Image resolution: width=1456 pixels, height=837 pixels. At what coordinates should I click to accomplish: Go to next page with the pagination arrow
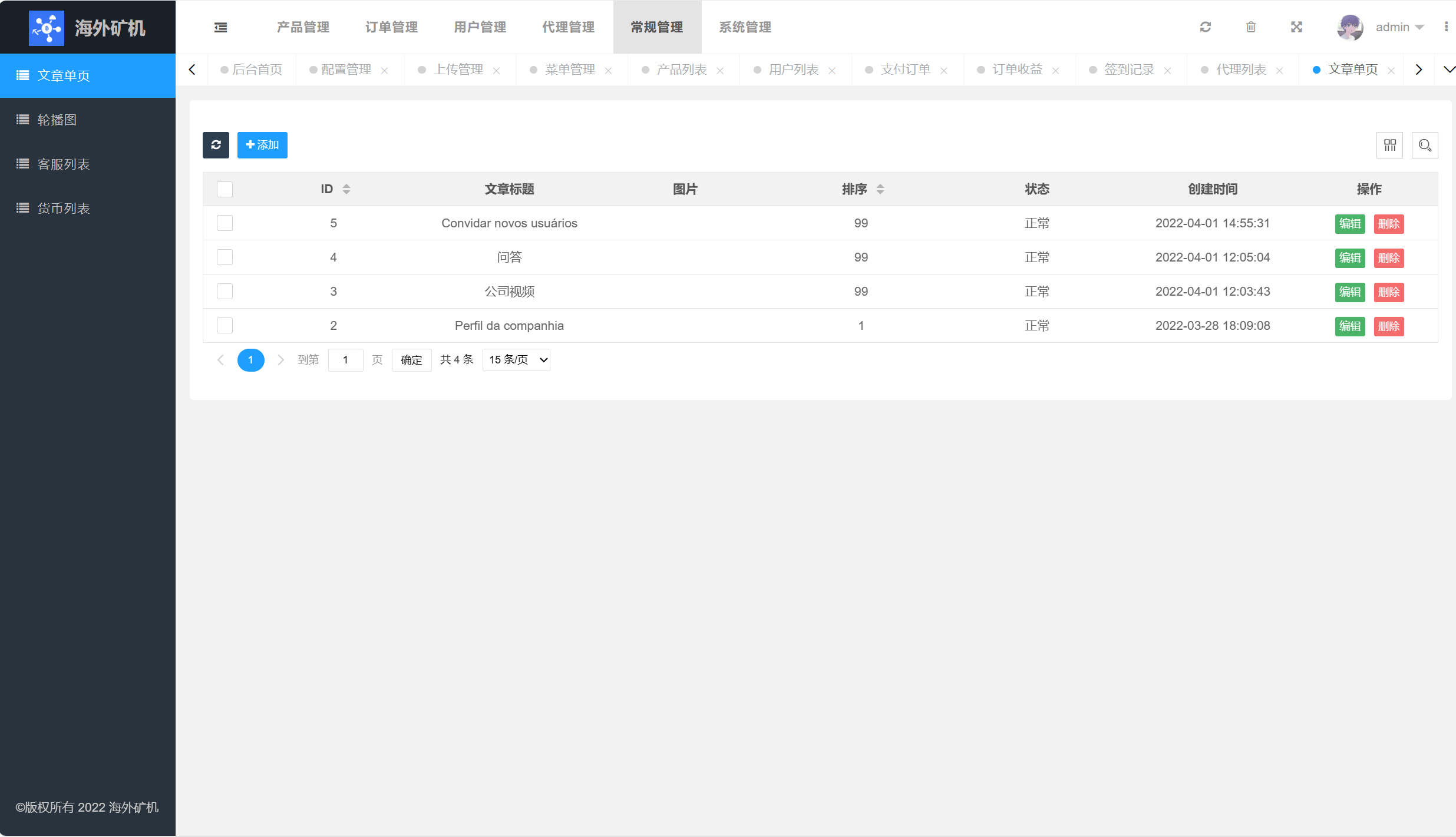coord(281,360)
